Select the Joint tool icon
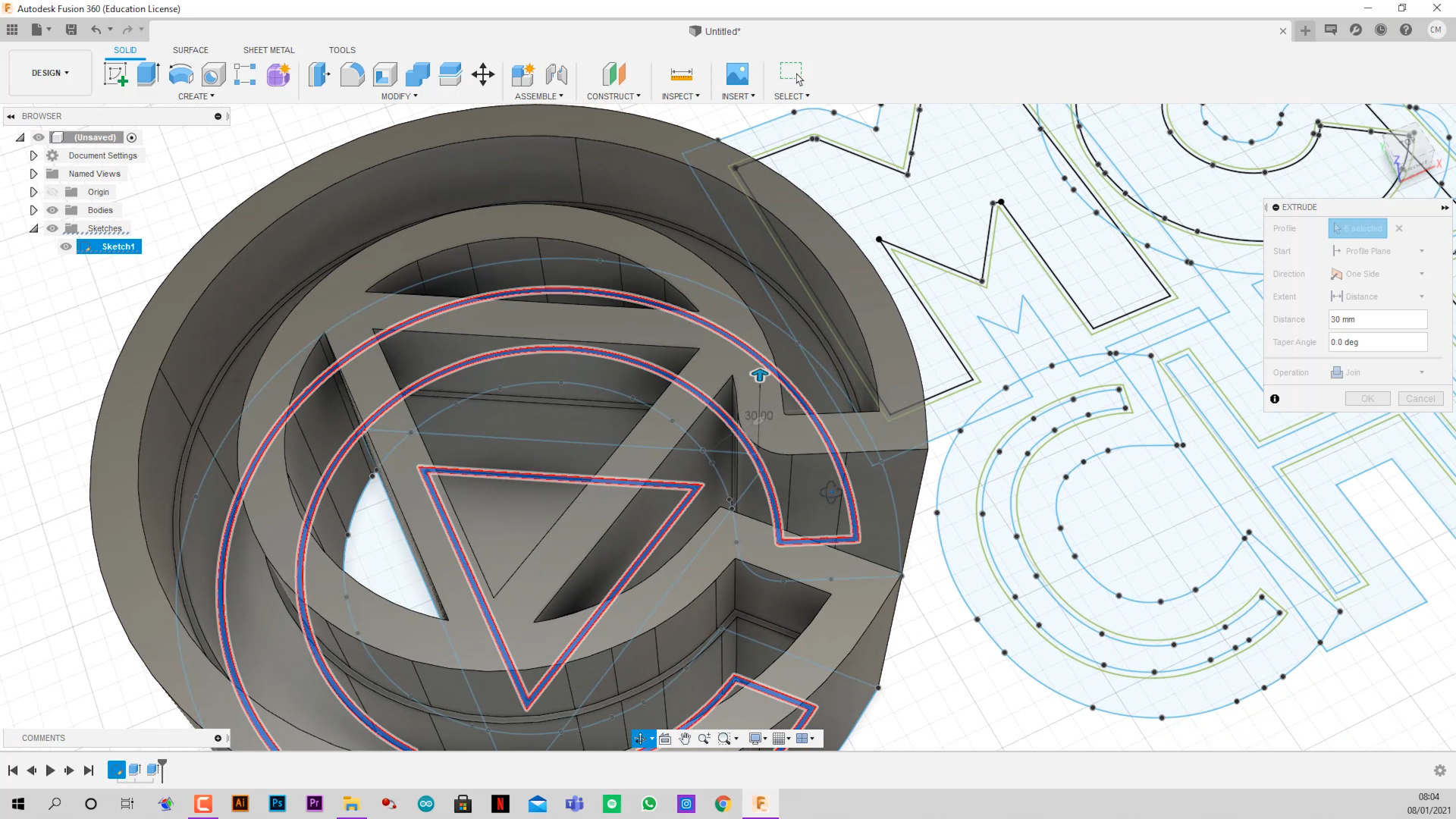 [x=557, y=74]
